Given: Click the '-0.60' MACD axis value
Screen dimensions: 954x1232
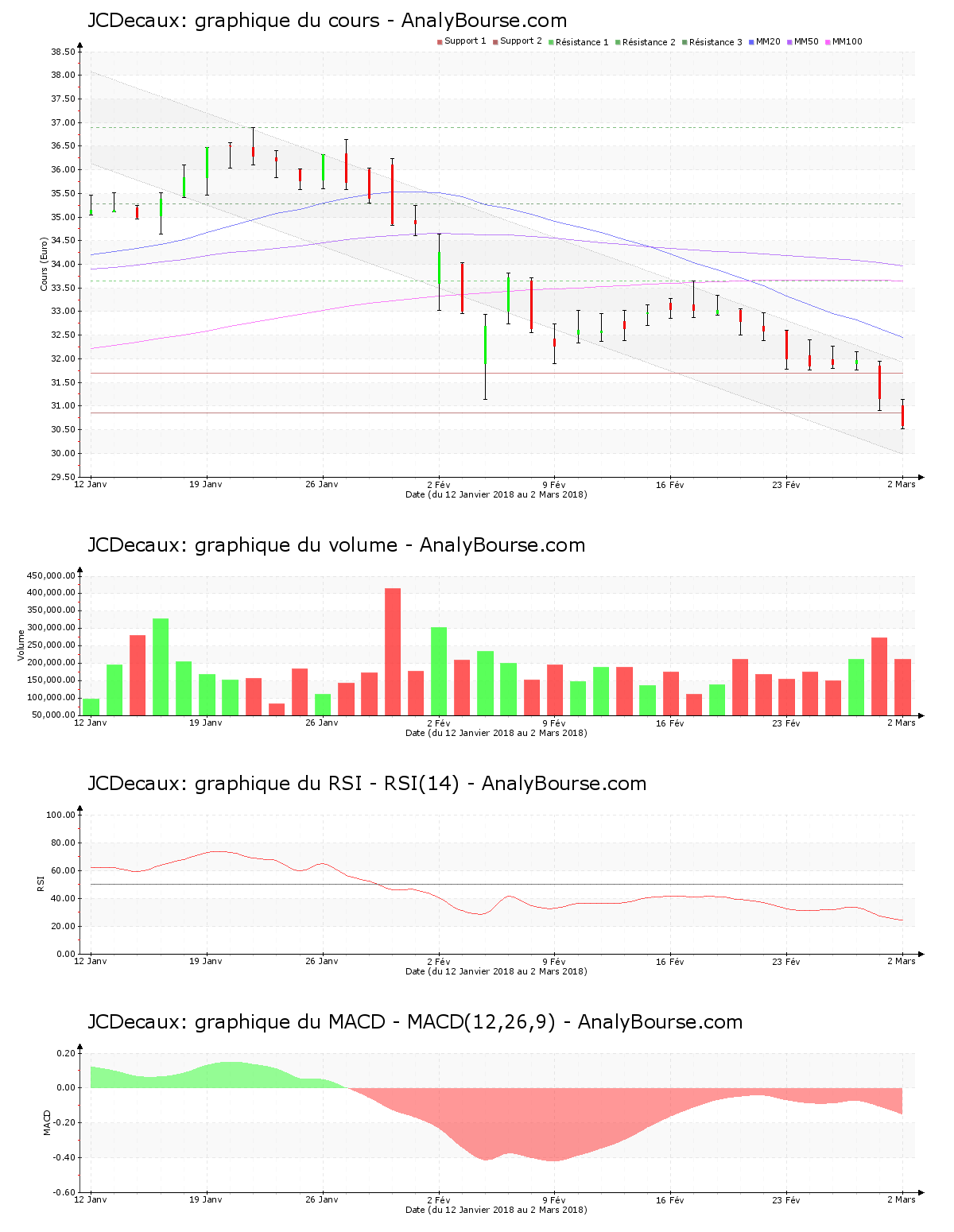Looking at the screenshot, I should pos(65,1192).
